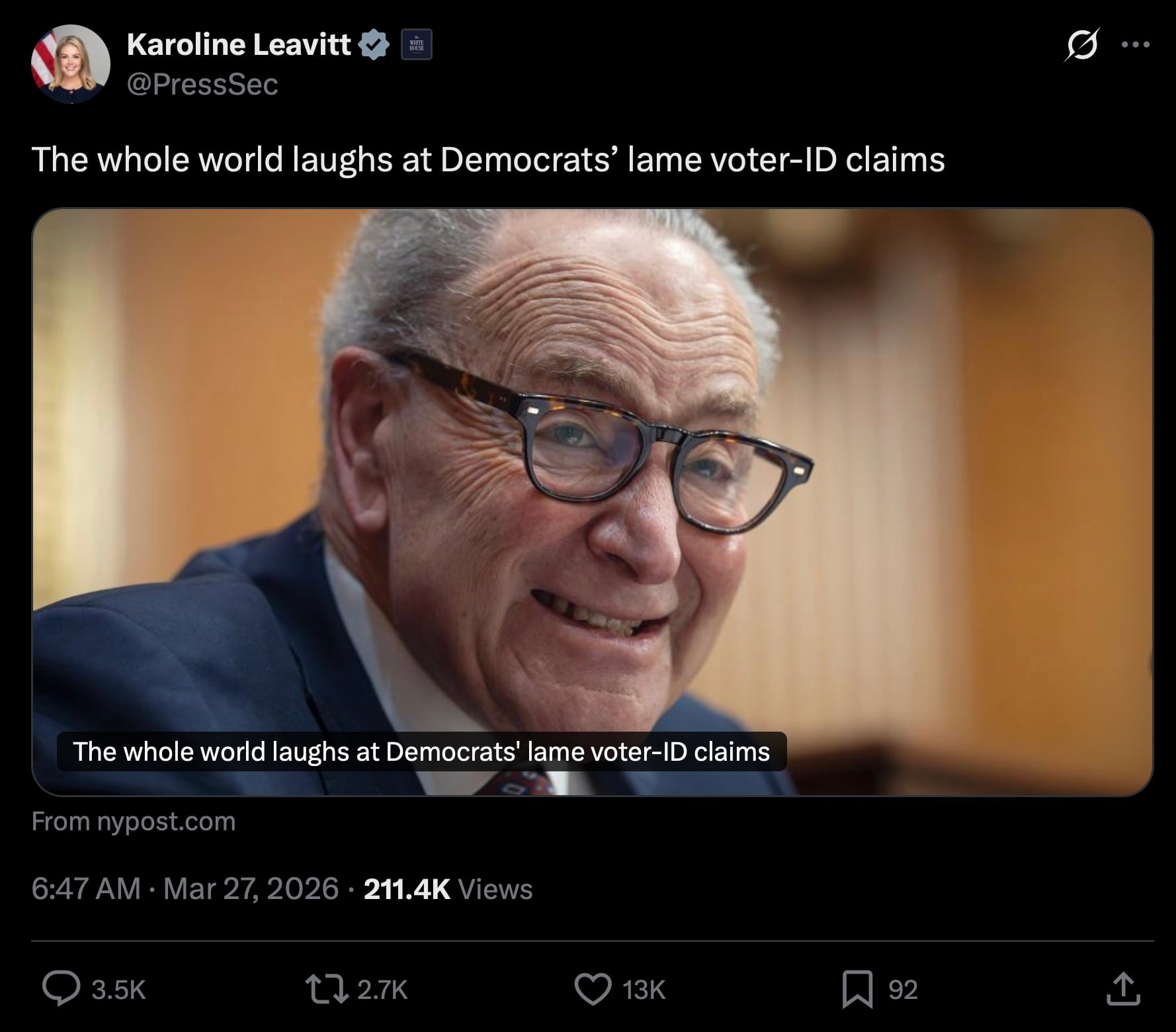1176x1032 pixels.
Task: Click the reply speech bubble icon
Action: [x=61, y=988]
